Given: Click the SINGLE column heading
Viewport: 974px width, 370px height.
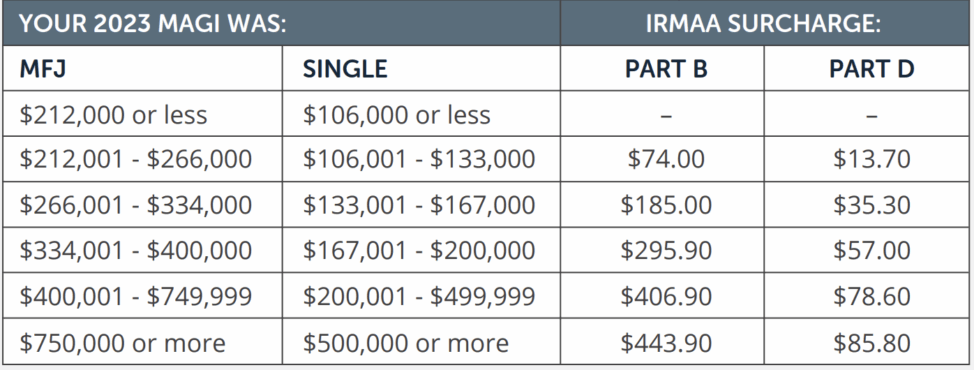Looking at the screenshot, I should tap(345, 69).
